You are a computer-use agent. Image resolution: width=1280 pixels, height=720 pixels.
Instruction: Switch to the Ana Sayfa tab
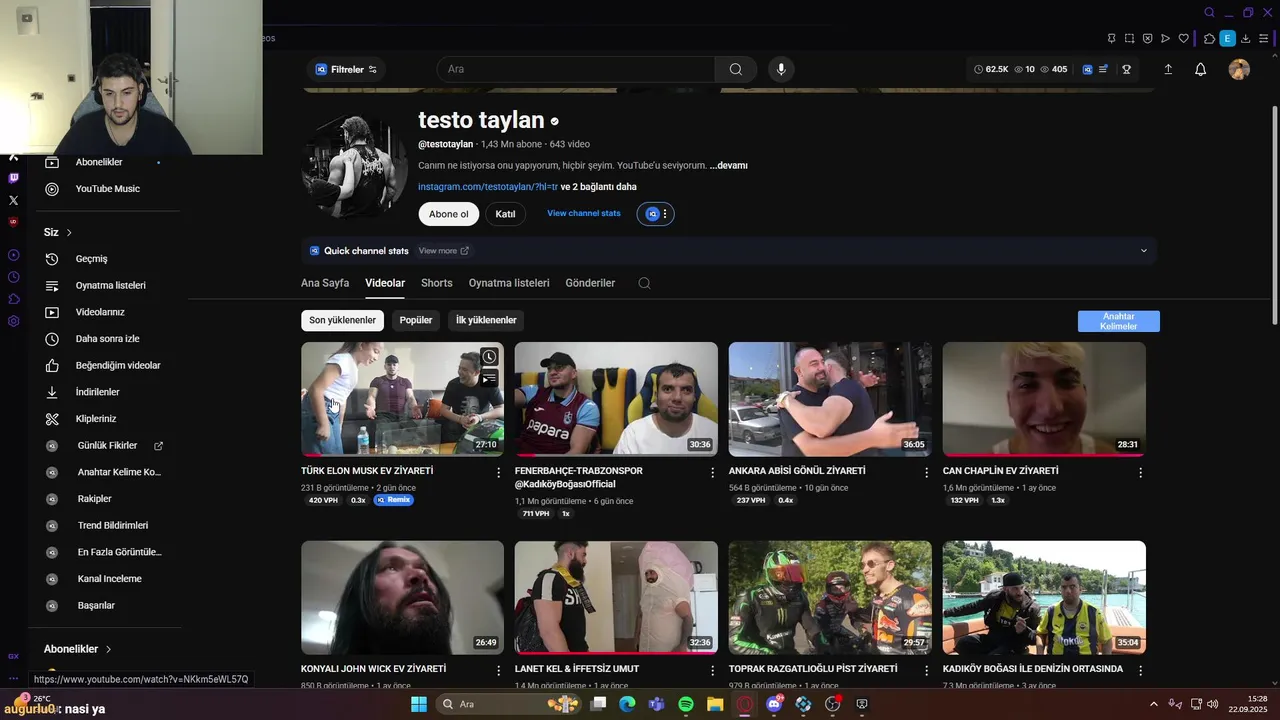pos(325,283)
